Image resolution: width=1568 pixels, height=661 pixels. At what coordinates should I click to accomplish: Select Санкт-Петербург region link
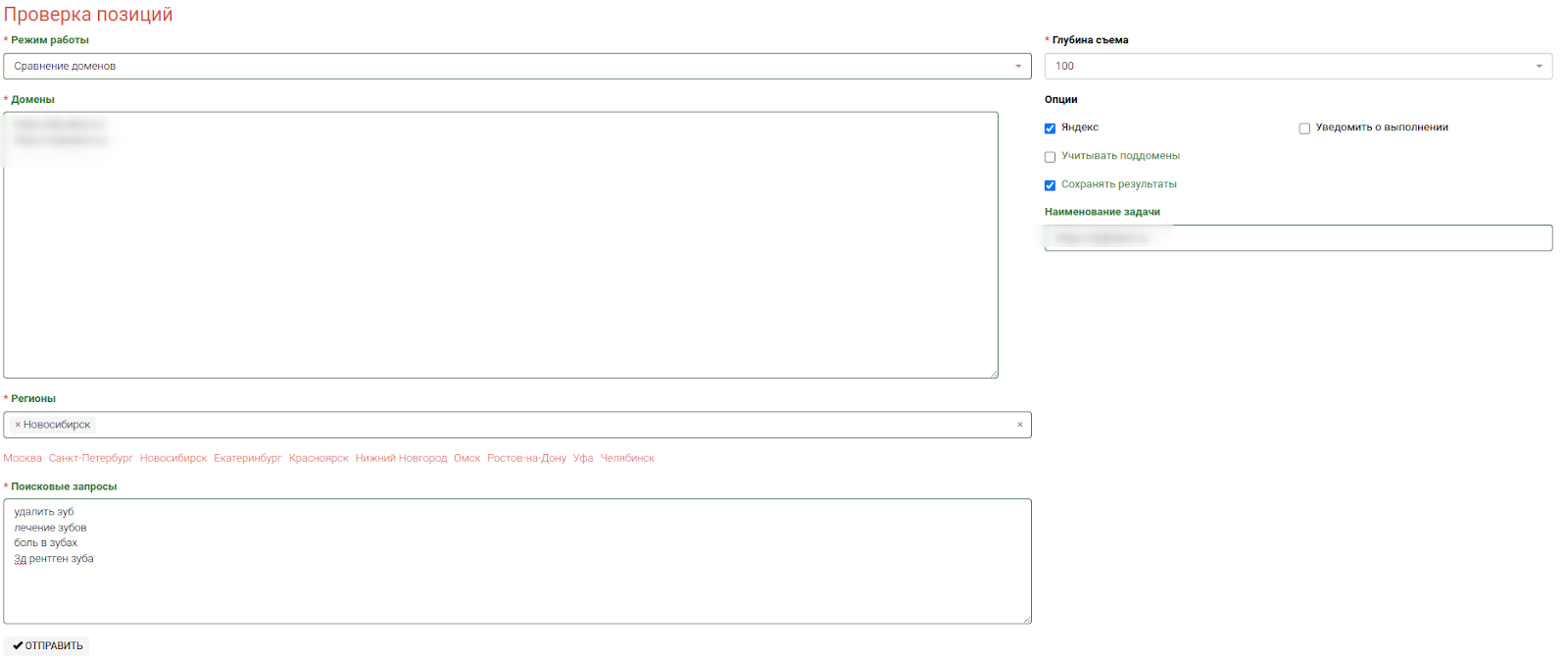[90, 458]
